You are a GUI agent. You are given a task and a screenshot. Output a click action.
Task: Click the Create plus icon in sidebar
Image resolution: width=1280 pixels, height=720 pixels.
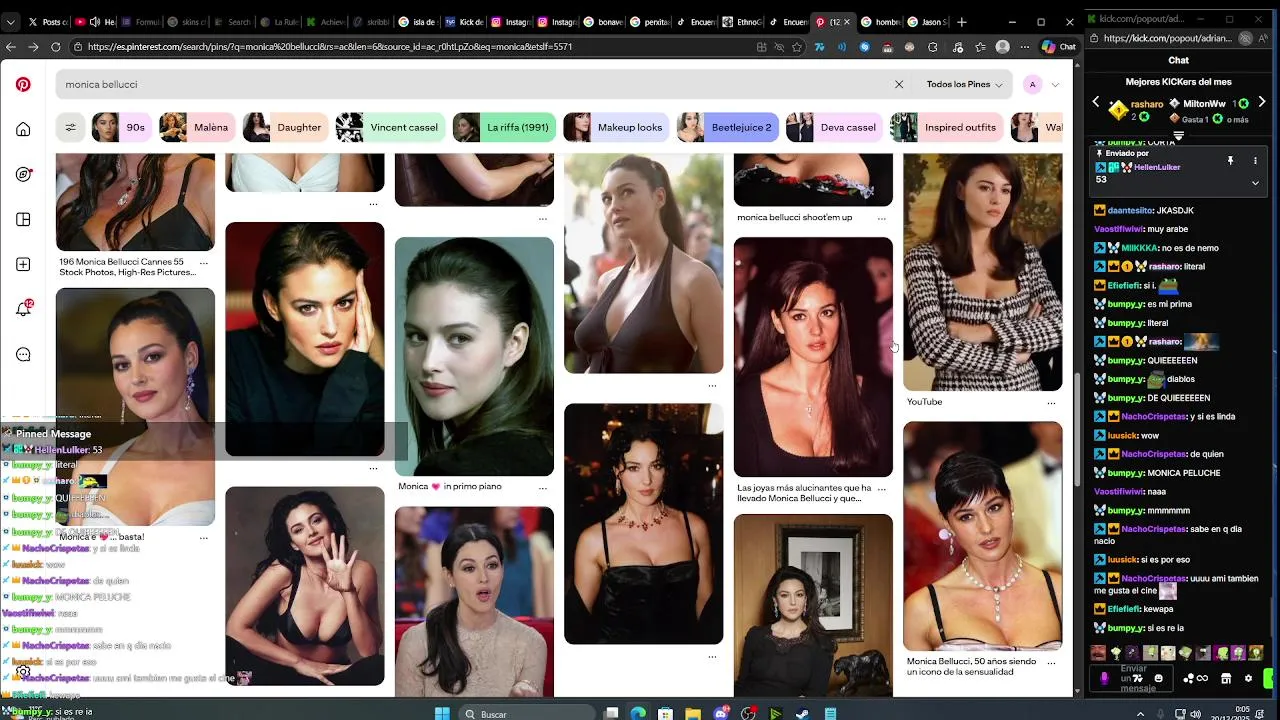pyautogui.click(x=23, y=264)
